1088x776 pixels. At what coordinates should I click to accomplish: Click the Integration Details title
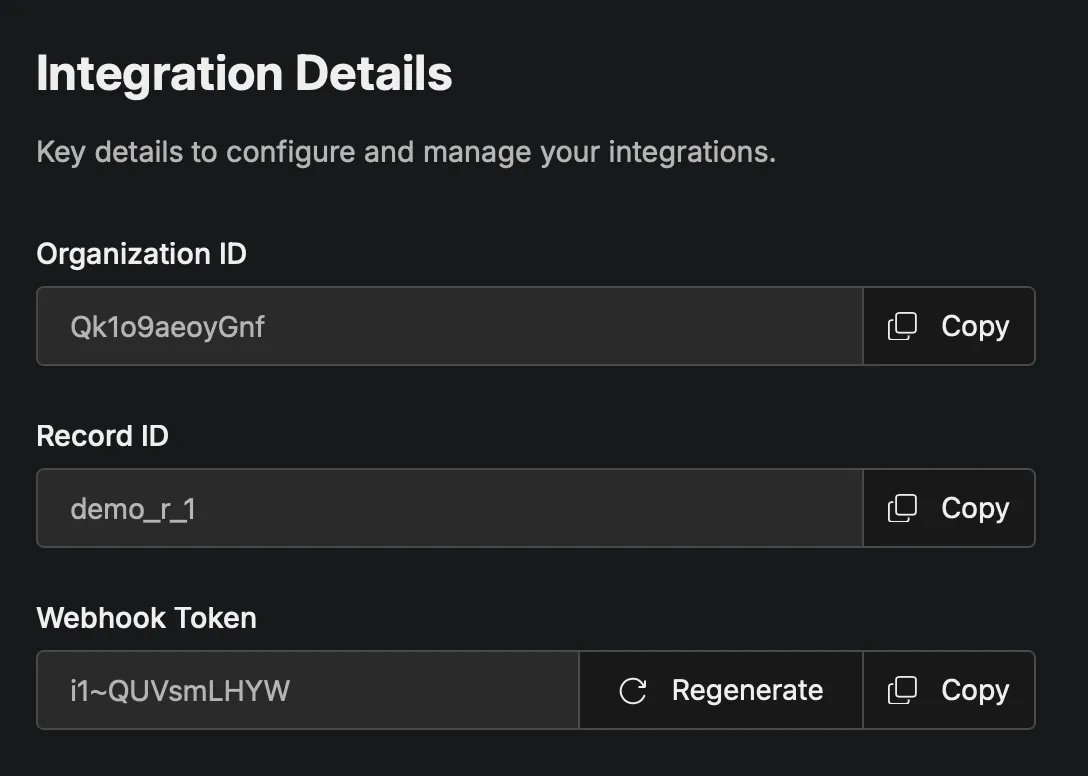point(243,73)
